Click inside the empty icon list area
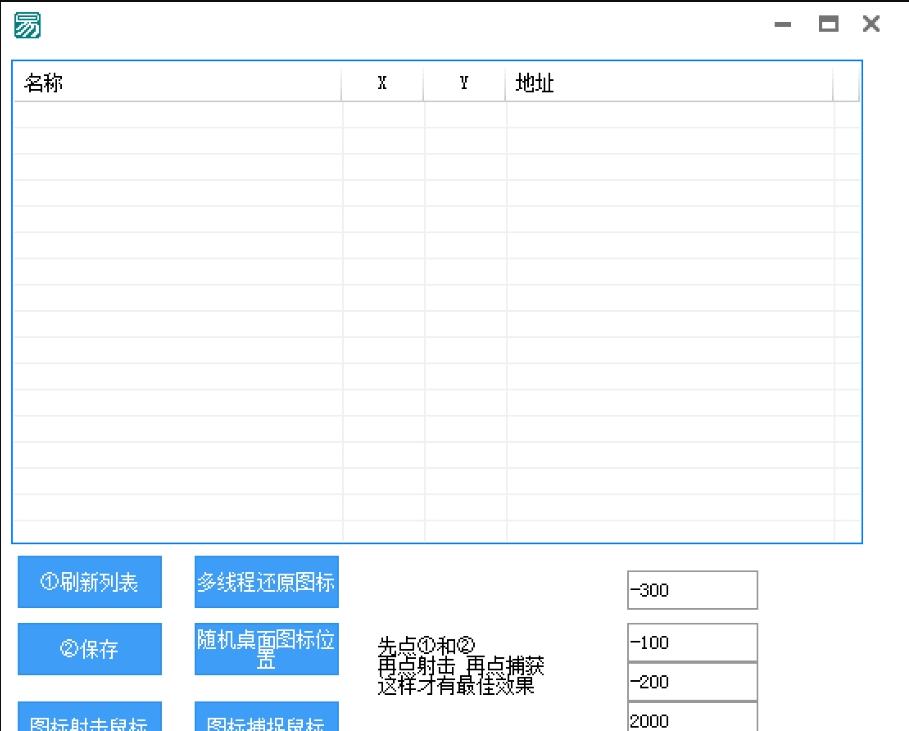Image resolution: width=909 pixels, height=731 pixels. pyautogui.click(x=435, y=320)
